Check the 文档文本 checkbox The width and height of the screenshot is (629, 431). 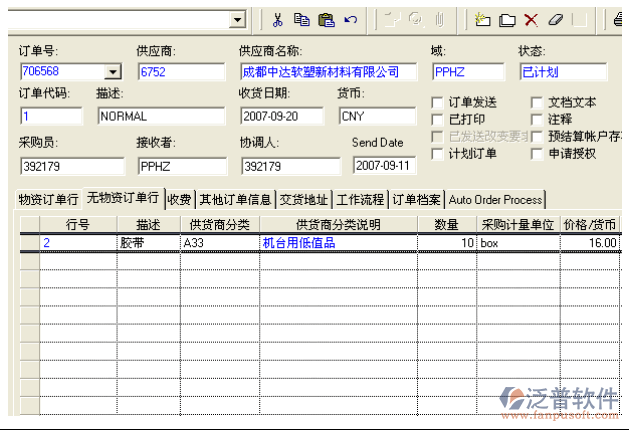pyautogui.click(x=537, y=102)
